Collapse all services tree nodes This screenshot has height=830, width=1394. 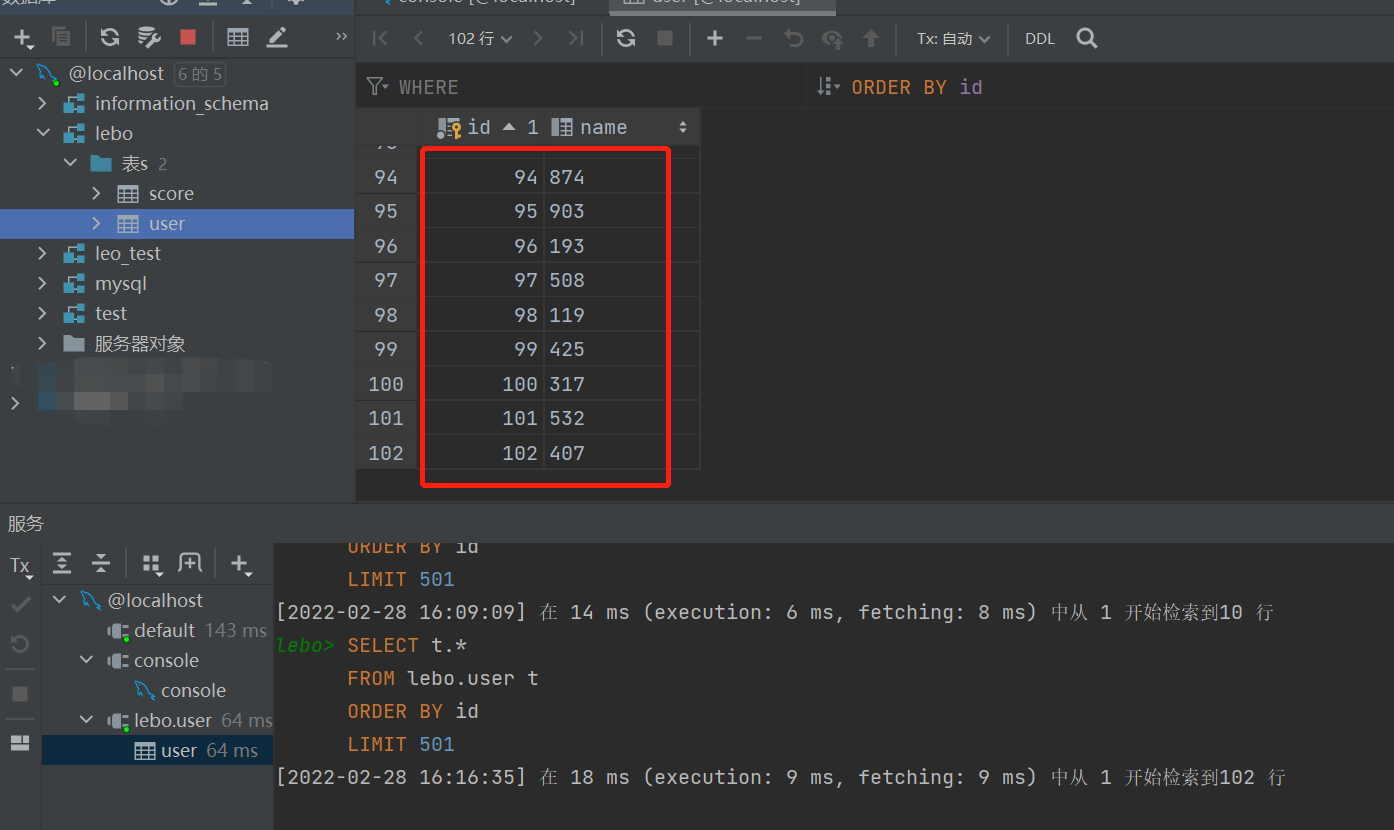[101, 563]
